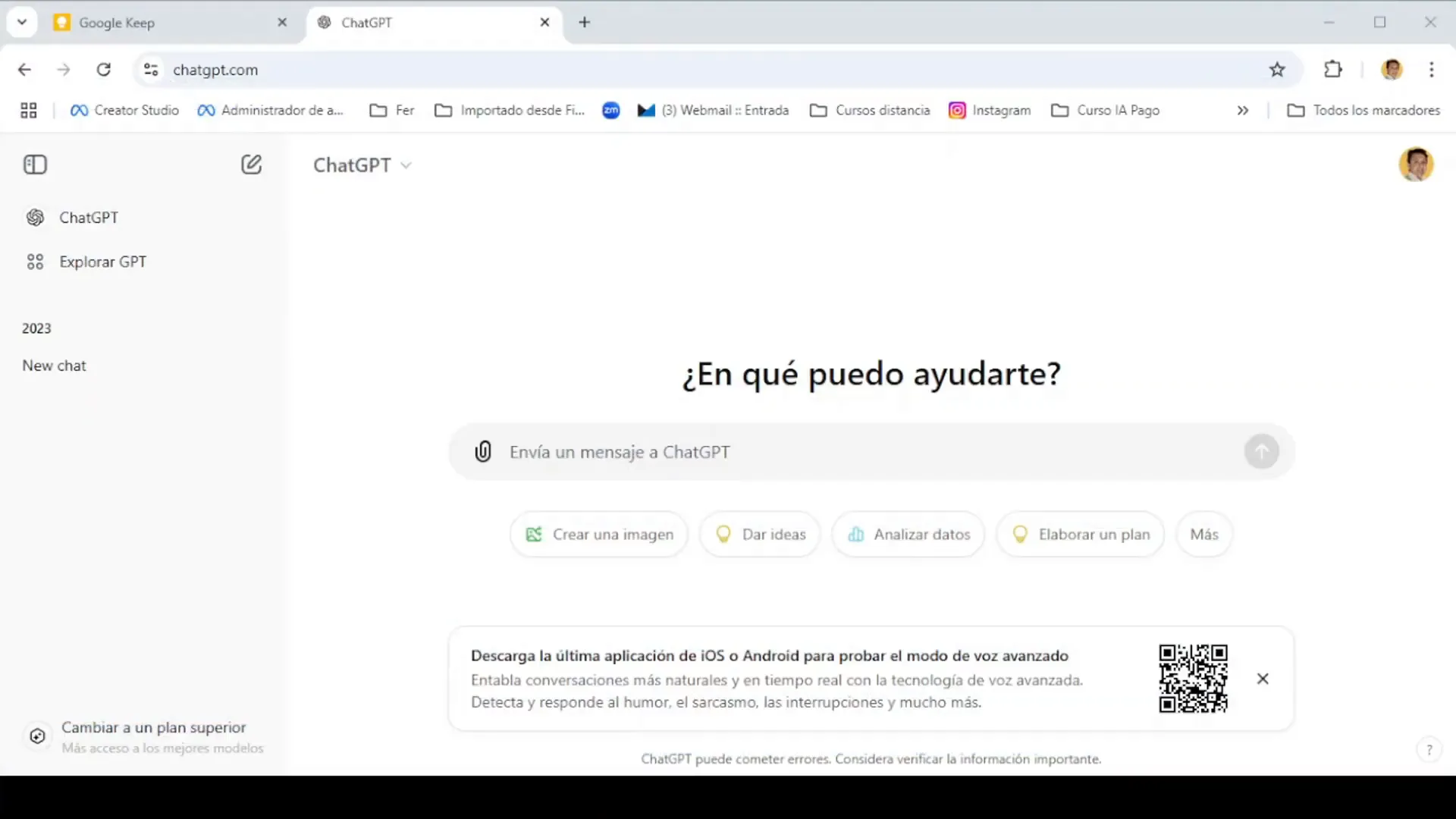Open 'Cambiar a un plan superior'
Viewport: 1456px width, 819px height.
click(x=144, y=737)
